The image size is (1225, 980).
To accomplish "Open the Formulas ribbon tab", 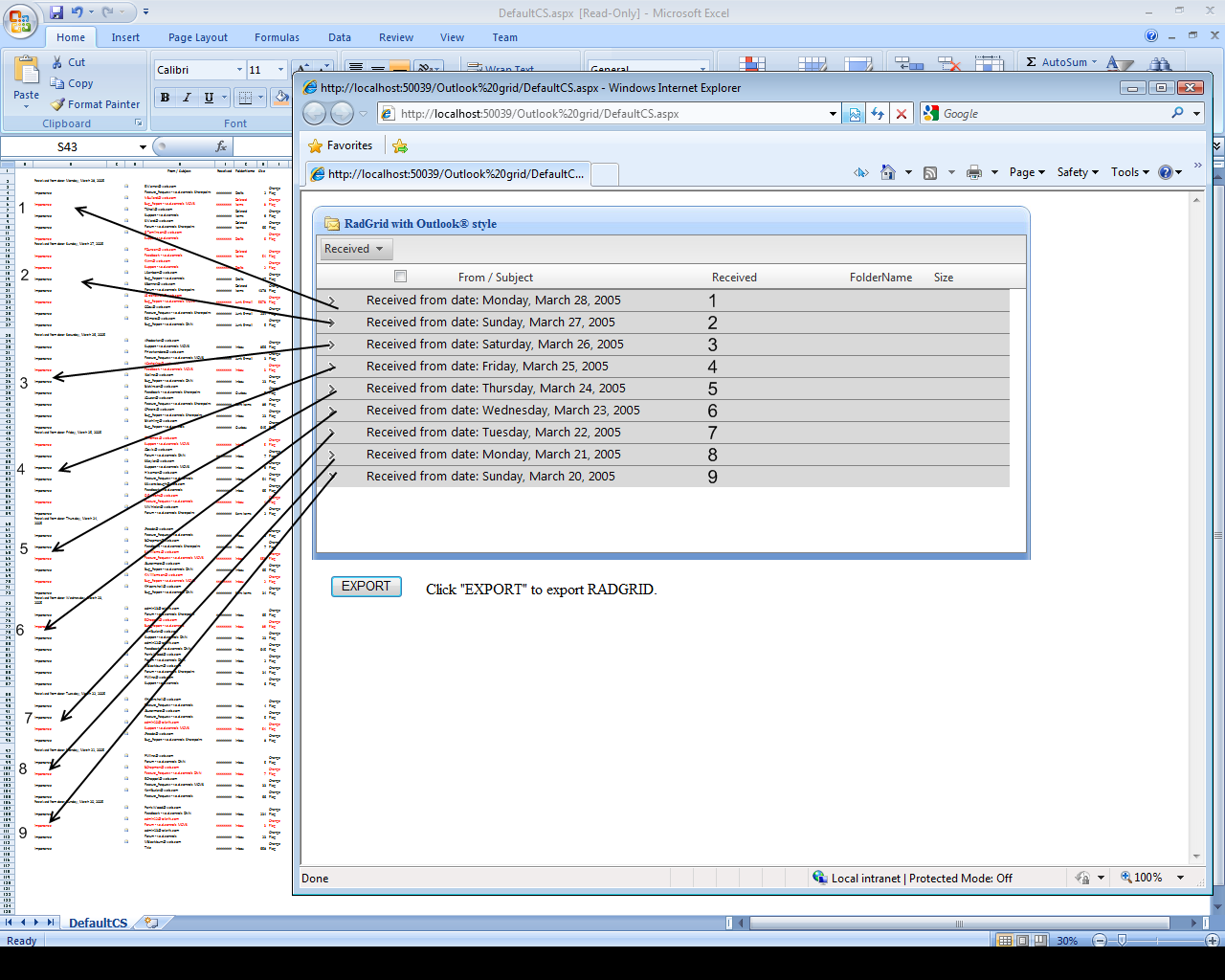I will click(277, 37).
